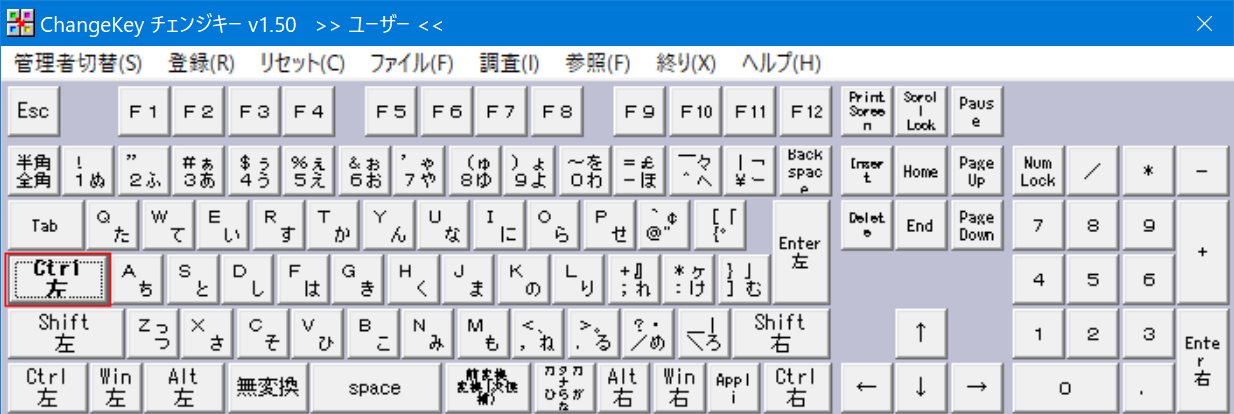Select the End key
1234x414 pixels.
[920, 225]
